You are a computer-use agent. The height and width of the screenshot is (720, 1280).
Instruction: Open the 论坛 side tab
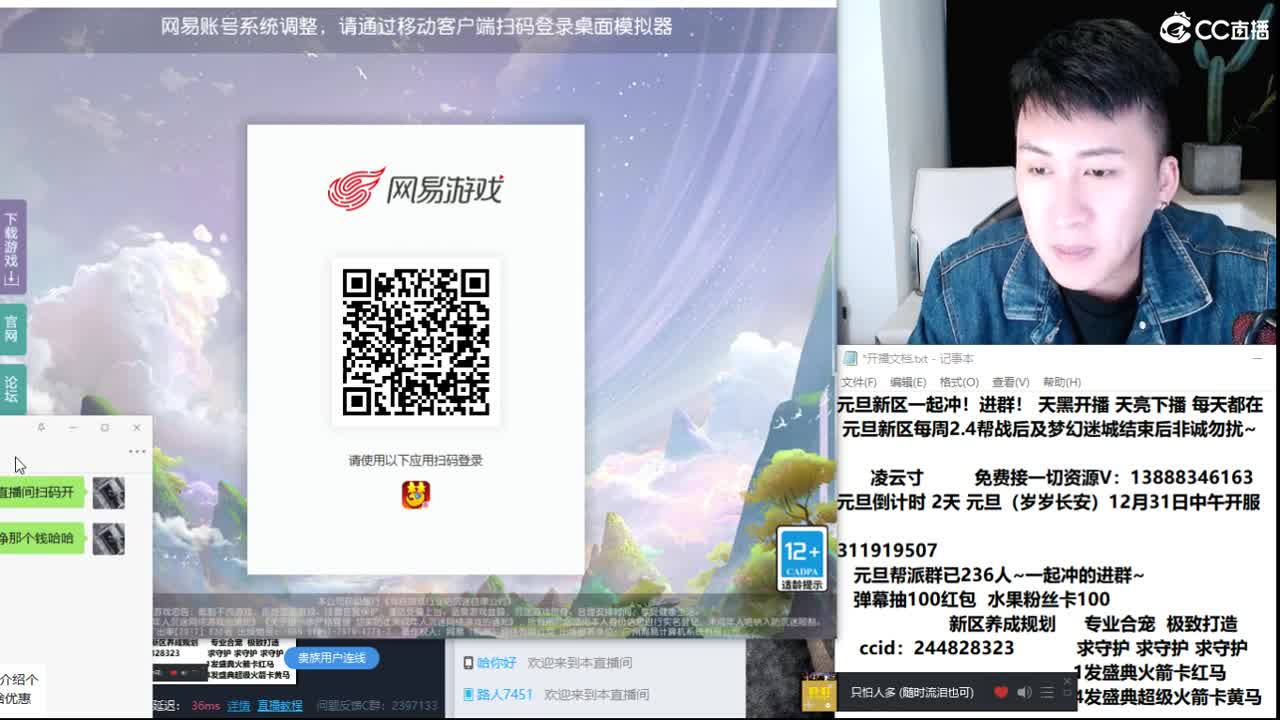coord(12,390)
